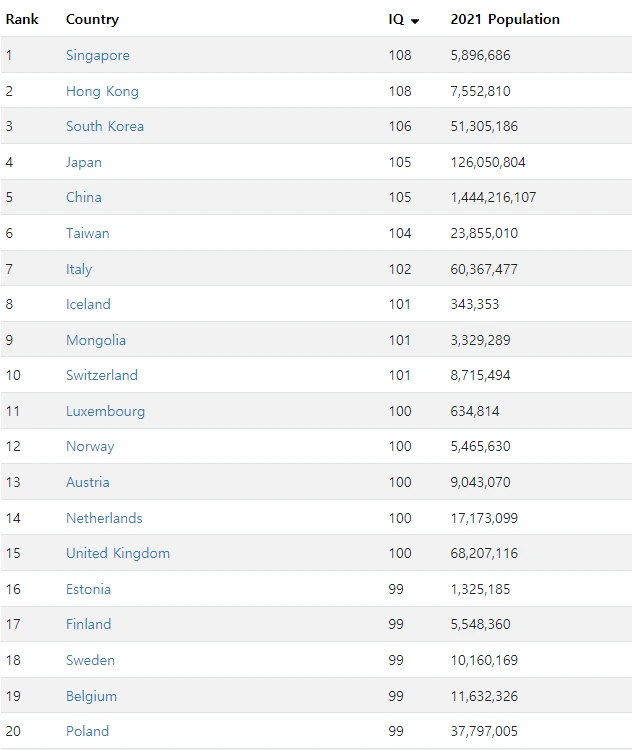
Task: Sort table by Country column header
Action: point(92,19)
